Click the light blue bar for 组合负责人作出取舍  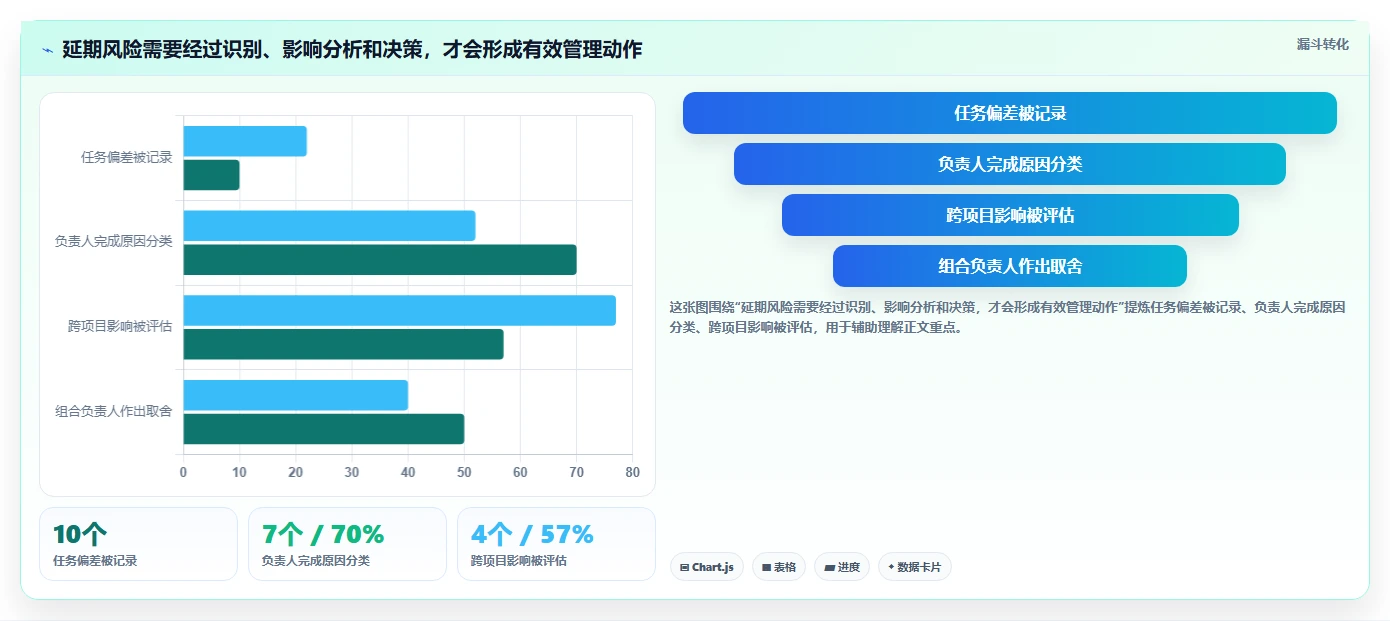(295, 395)
